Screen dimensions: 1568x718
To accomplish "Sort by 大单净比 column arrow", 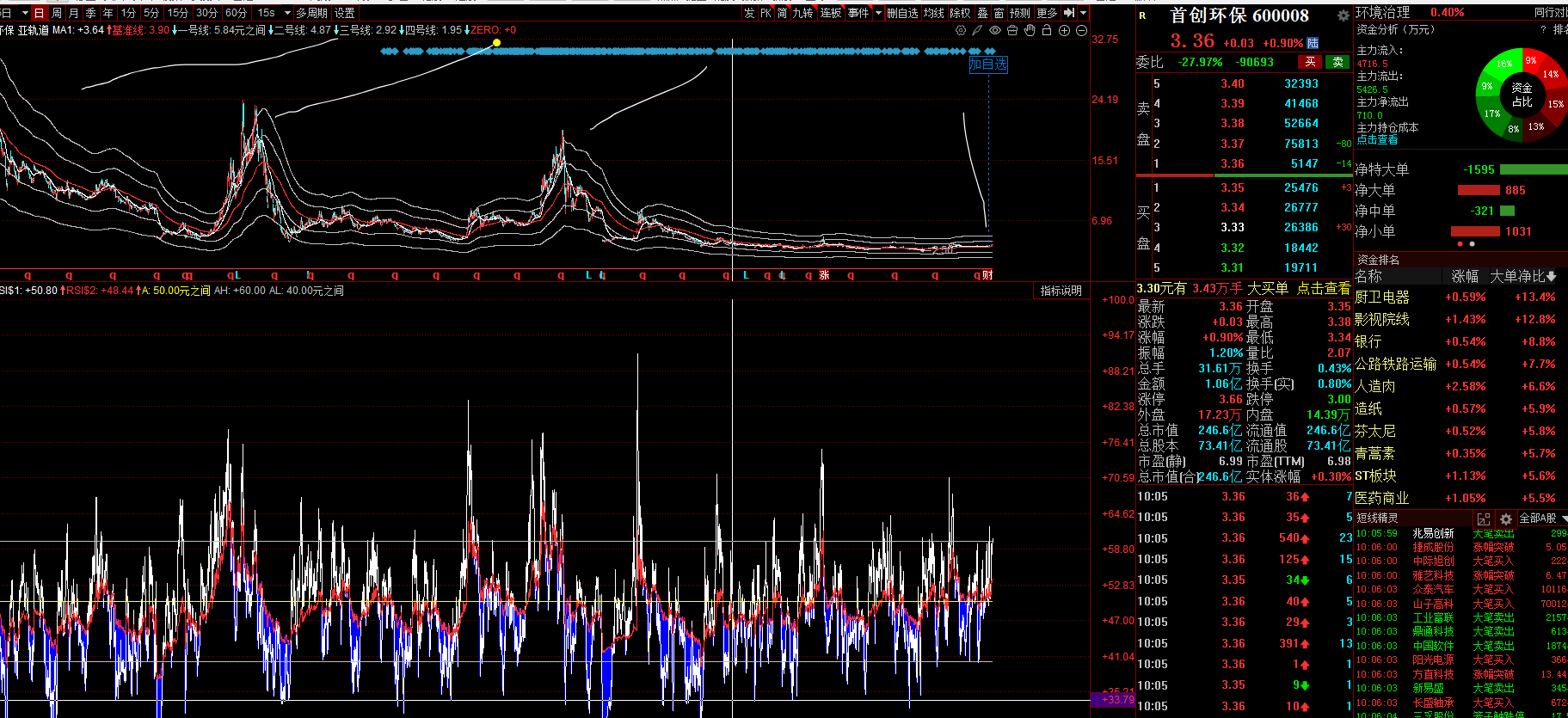I will point(1551,276).
